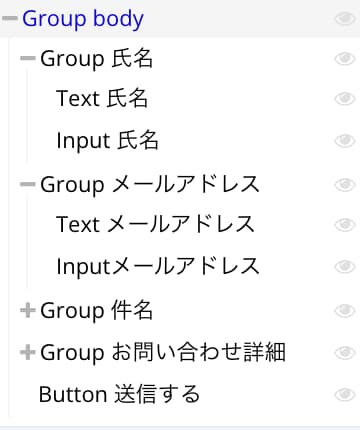The image size is (360, 430).
Task: Toggle eye icon for Group お問い合わせ詳細
Action: click(345, 352)
